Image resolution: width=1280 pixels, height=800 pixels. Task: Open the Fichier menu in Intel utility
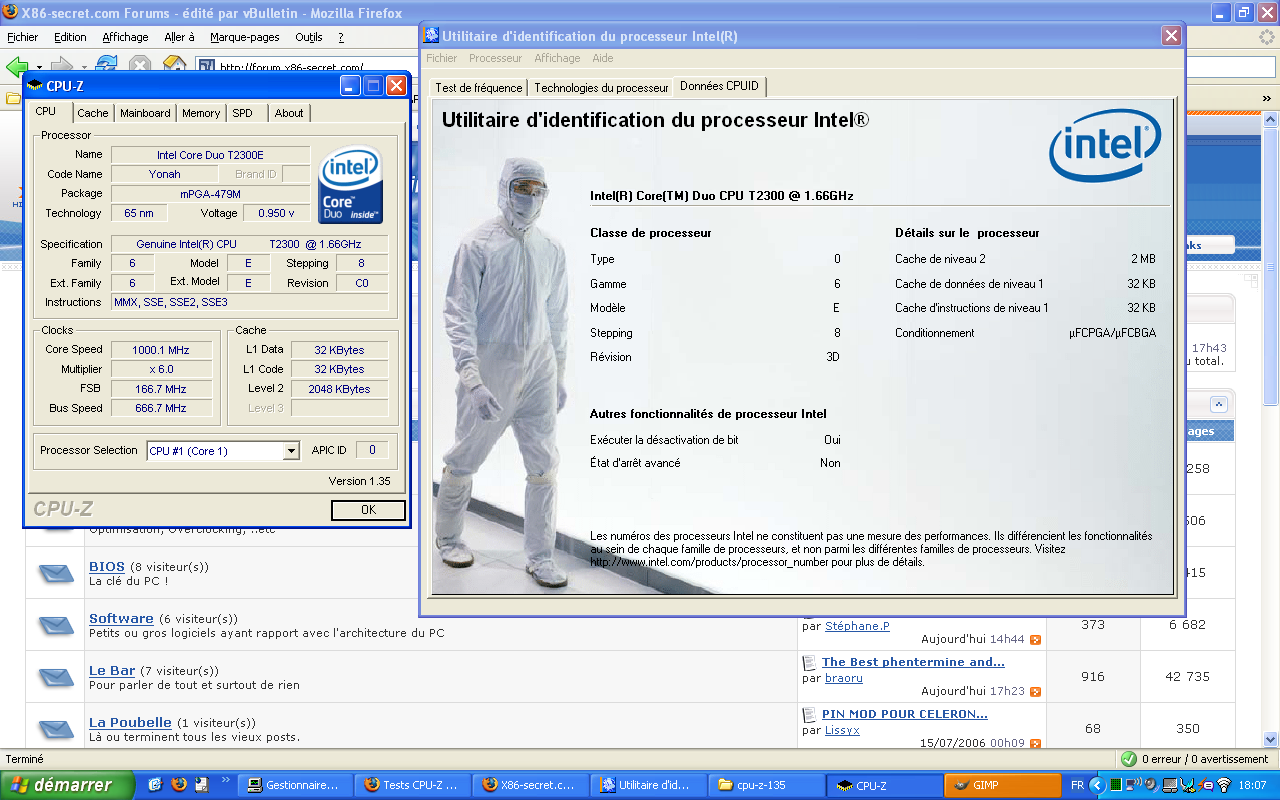coord(442,58)
